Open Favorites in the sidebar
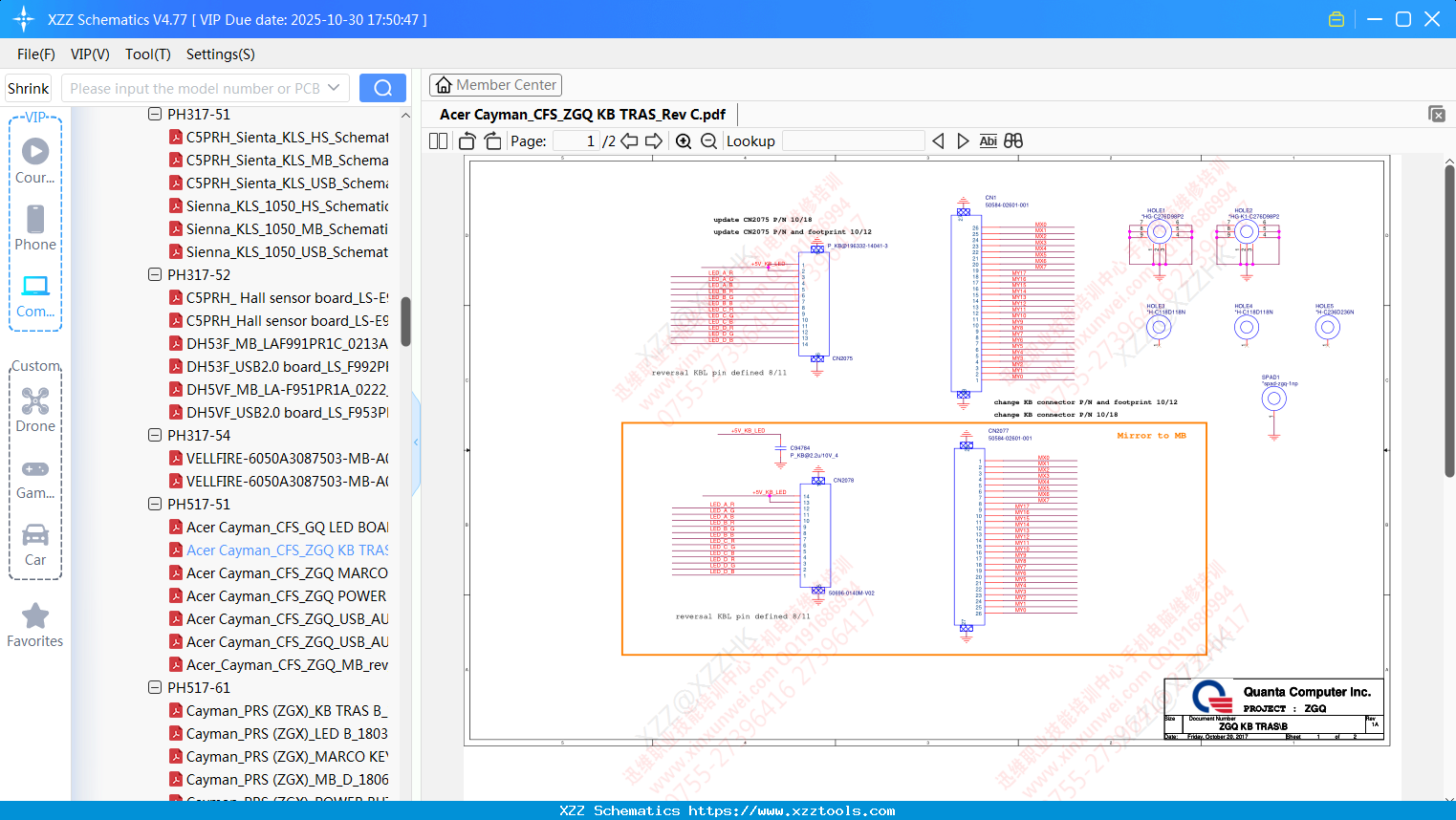Screen dimensions: 1456x820 coord(35,625)
